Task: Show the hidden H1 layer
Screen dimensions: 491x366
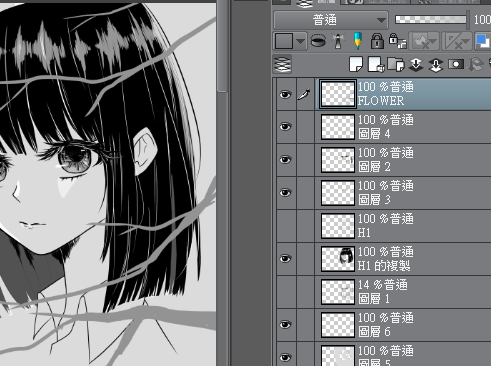Action: click(286, 226)
